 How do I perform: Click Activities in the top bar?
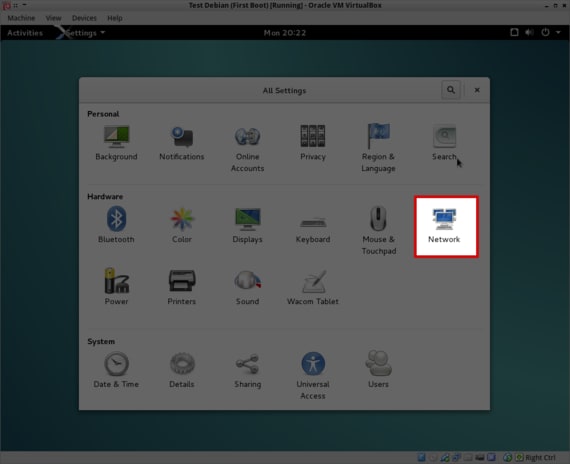pos(25,33)
